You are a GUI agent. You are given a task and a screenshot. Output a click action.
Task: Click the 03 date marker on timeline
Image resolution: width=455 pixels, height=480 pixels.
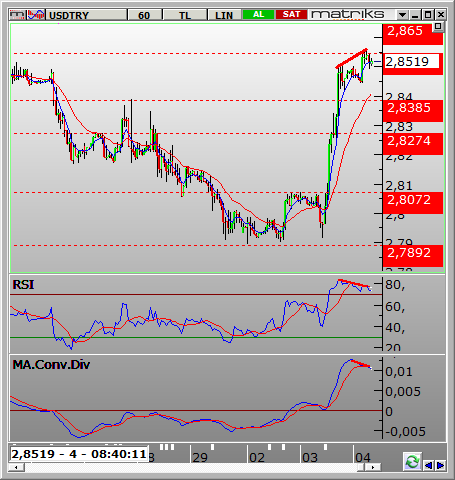[310, 457]
